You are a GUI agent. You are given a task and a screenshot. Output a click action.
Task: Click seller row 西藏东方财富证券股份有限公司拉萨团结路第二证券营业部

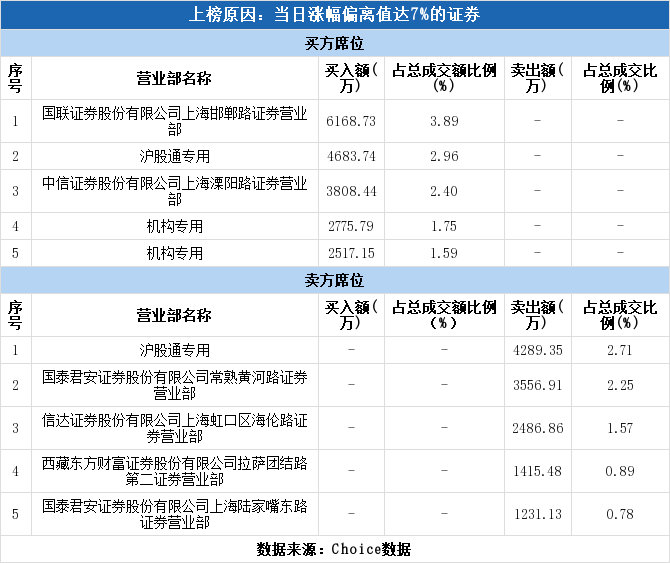click(x=174, y=471)
